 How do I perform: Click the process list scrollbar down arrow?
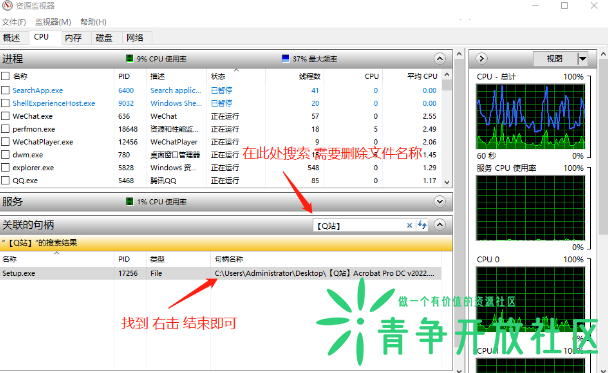[x=447, y=182]
